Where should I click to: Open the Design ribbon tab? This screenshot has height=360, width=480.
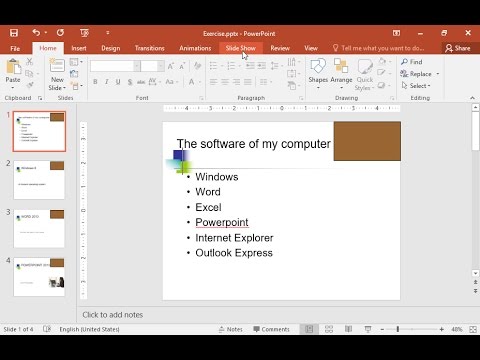click(x=111, y=48)
